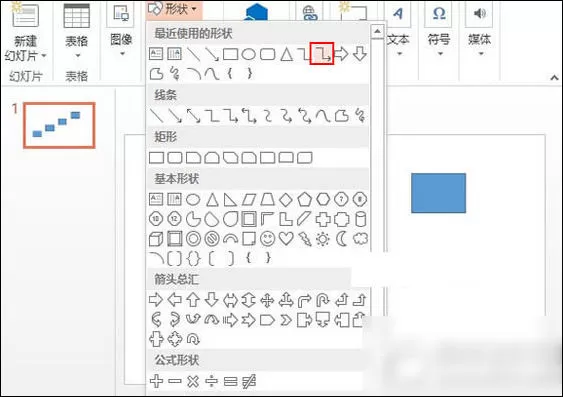Pick the text box in recently used shapes

click(156, 54)
